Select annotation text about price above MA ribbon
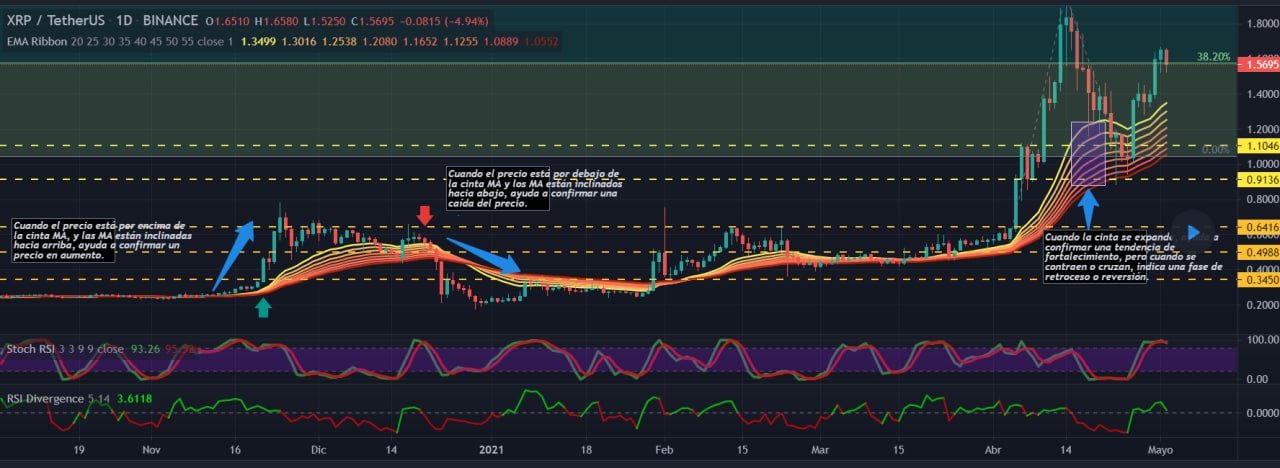The width and height of the screenshot is (1280, 468). coord(99,240)
